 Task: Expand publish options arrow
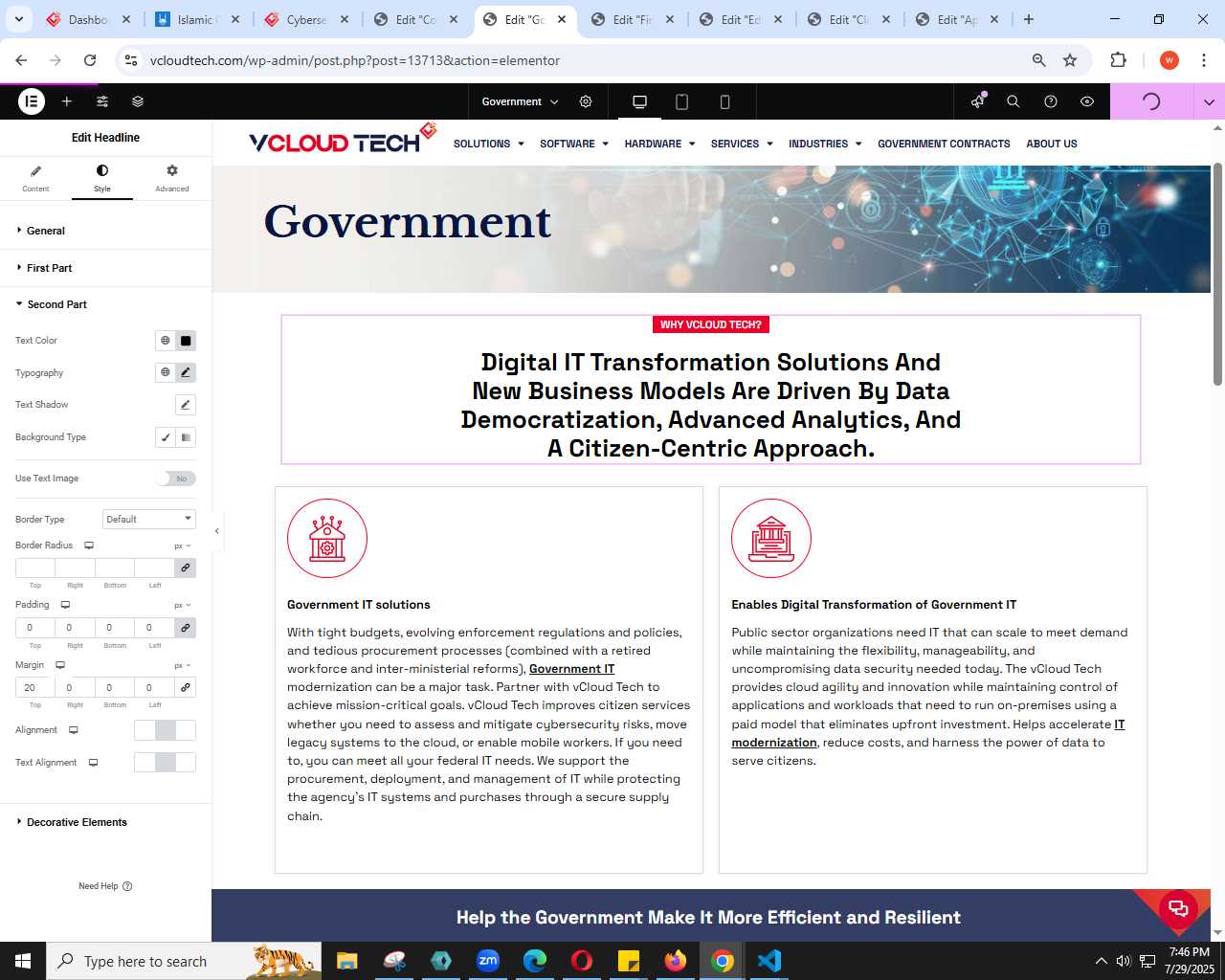(1209, 101)
